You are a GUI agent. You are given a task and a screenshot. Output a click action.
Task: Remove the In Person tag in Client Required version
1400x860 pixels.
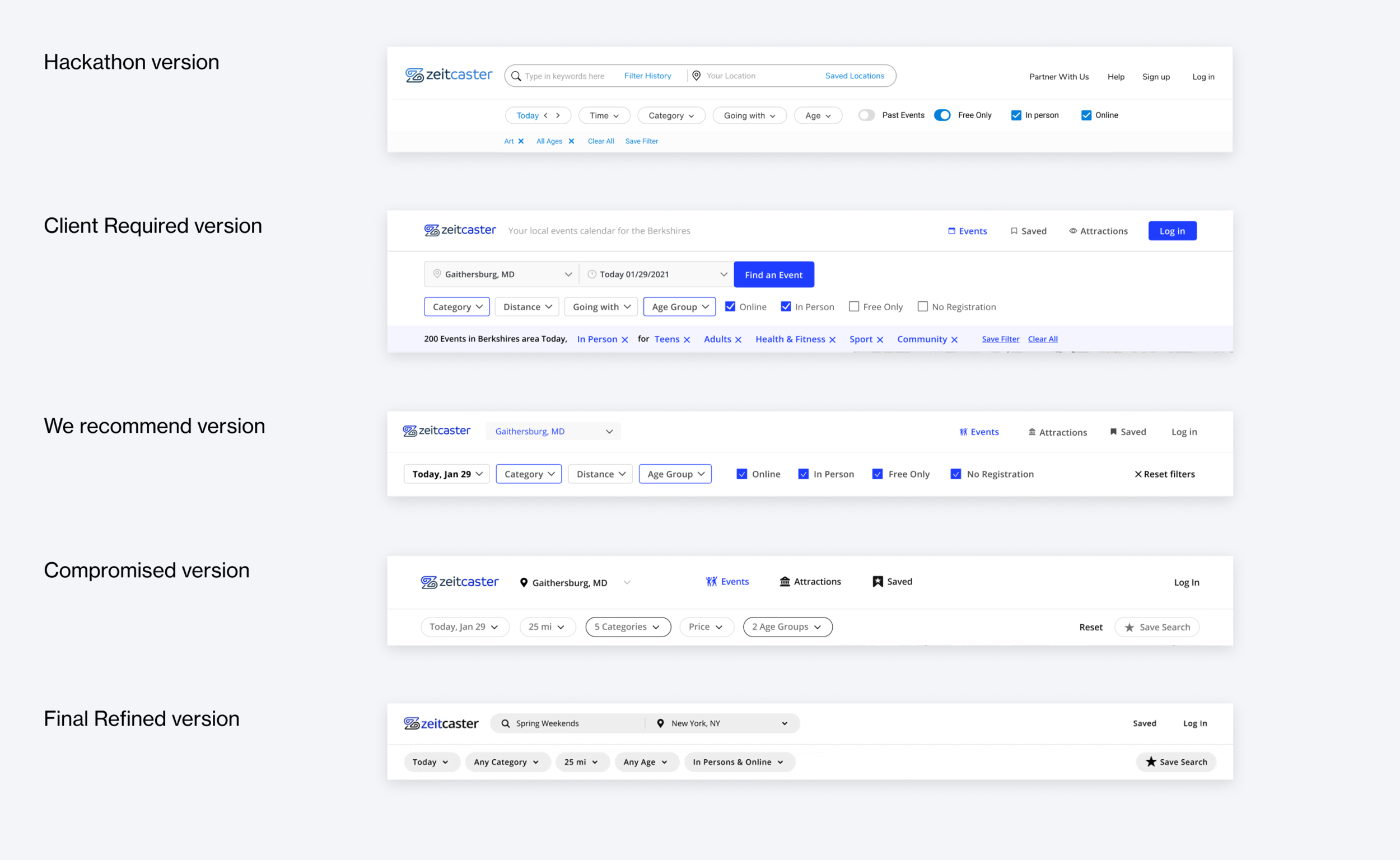(624, 339)
